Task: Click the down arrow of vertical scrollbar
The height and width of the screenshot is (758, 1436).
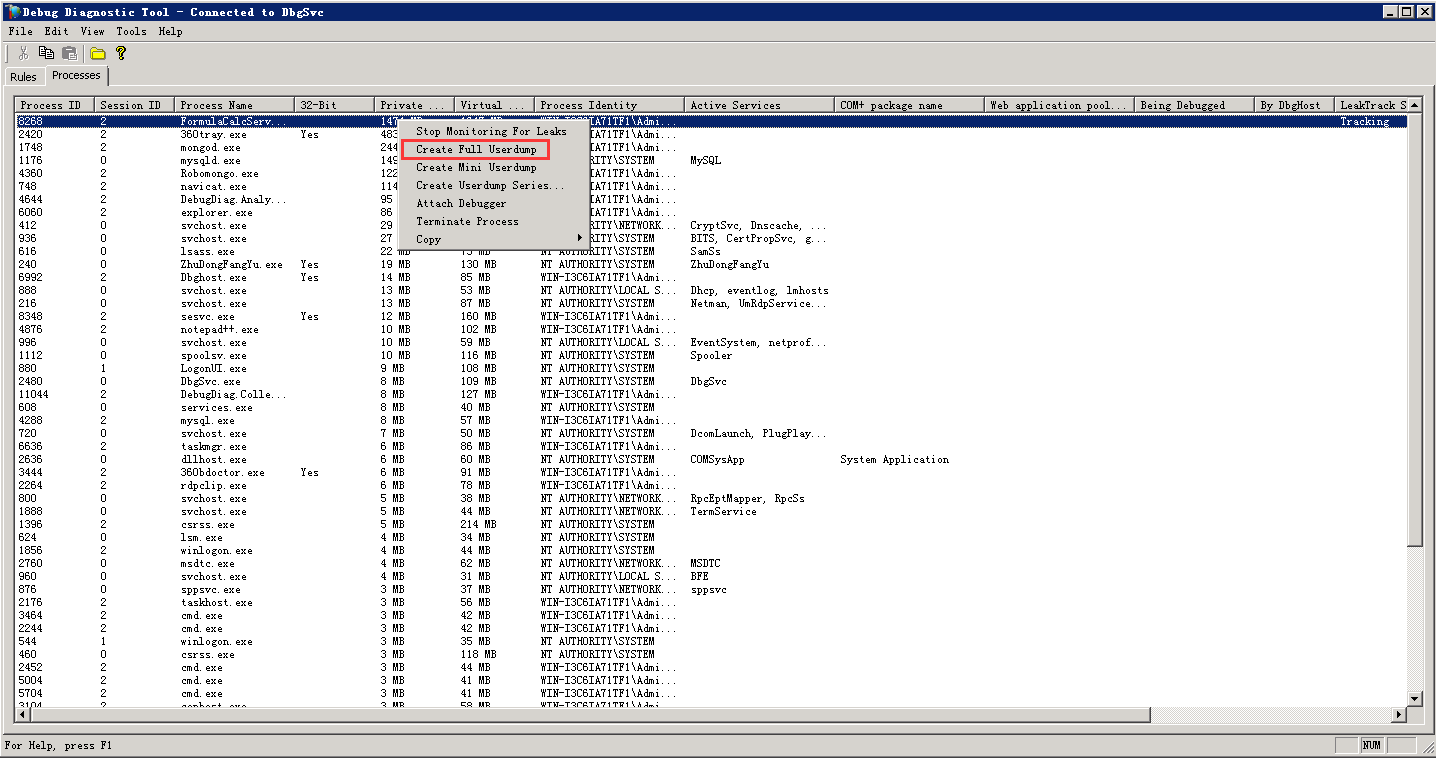Action: click(x=1414, y=698)
